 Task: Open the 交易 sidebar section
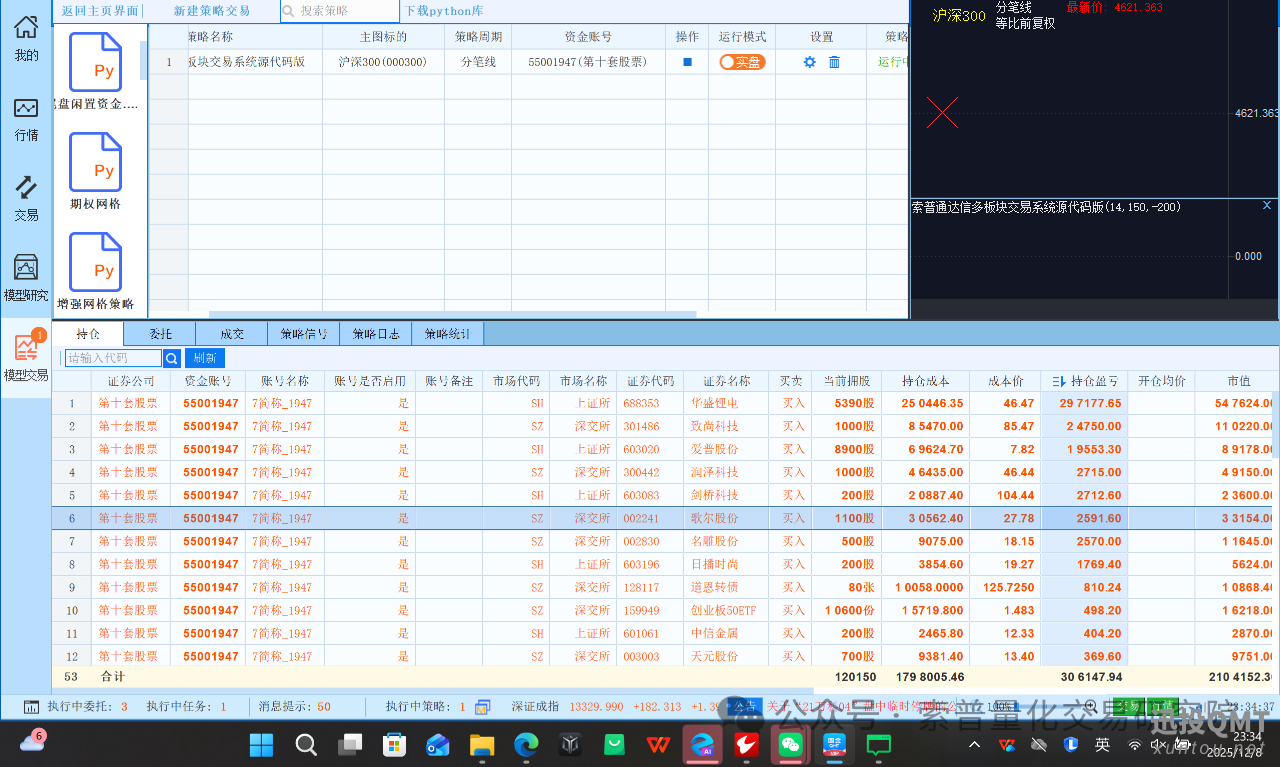25,200
